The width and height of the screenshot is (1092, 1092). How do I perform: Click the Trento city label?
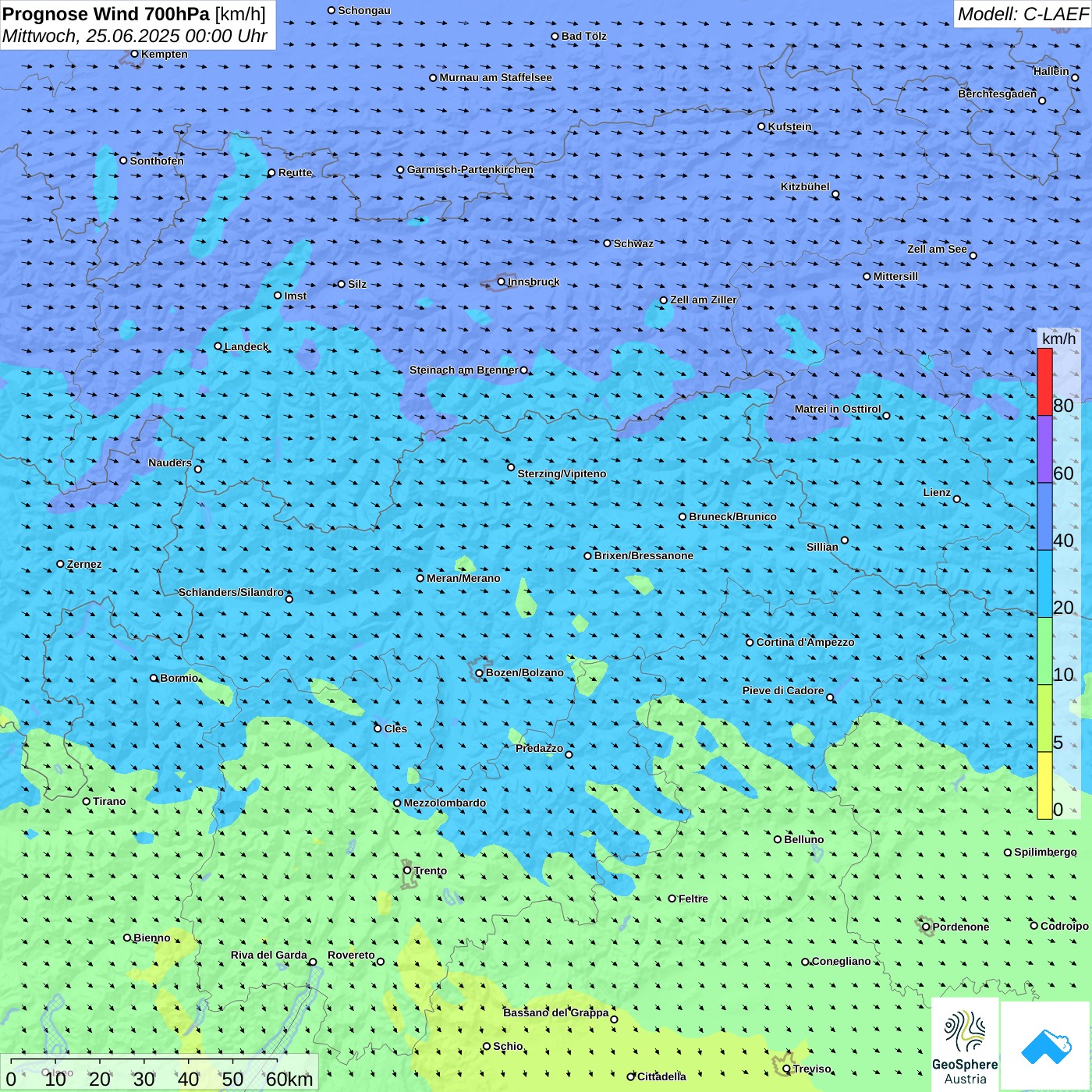click(431, 870)
